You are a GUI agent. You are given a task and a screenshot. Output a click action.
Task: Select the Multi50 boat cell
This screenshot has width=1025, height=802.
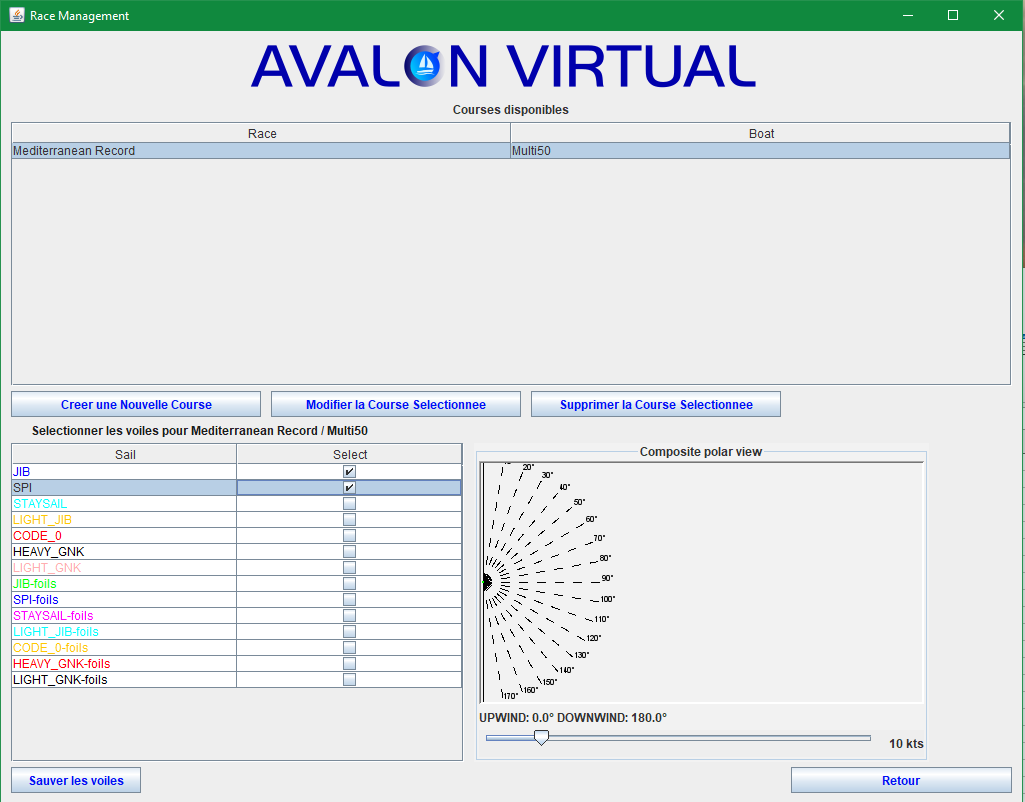(x=760, y=151)
